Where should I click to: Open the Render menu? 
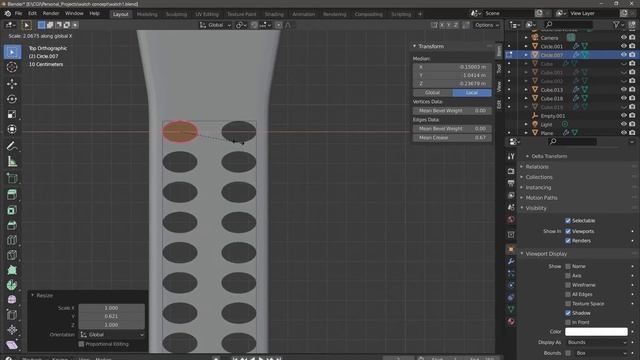point(51,13)
